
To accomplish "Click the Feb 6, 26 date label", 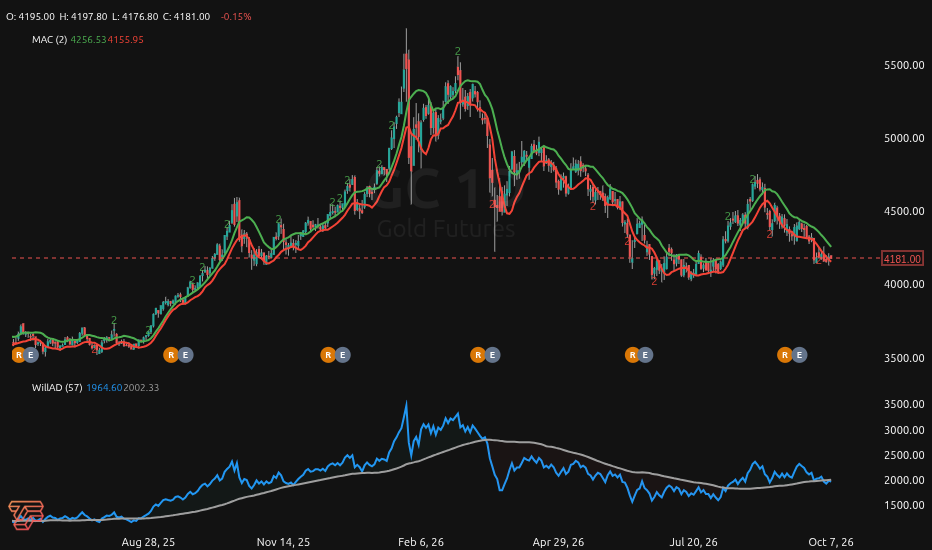I will [421, 542].
